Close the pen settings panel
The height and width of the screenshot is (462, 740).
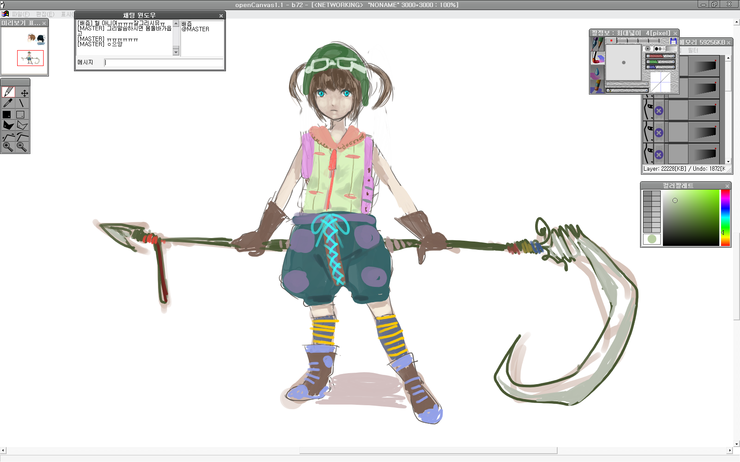point(675,33)
